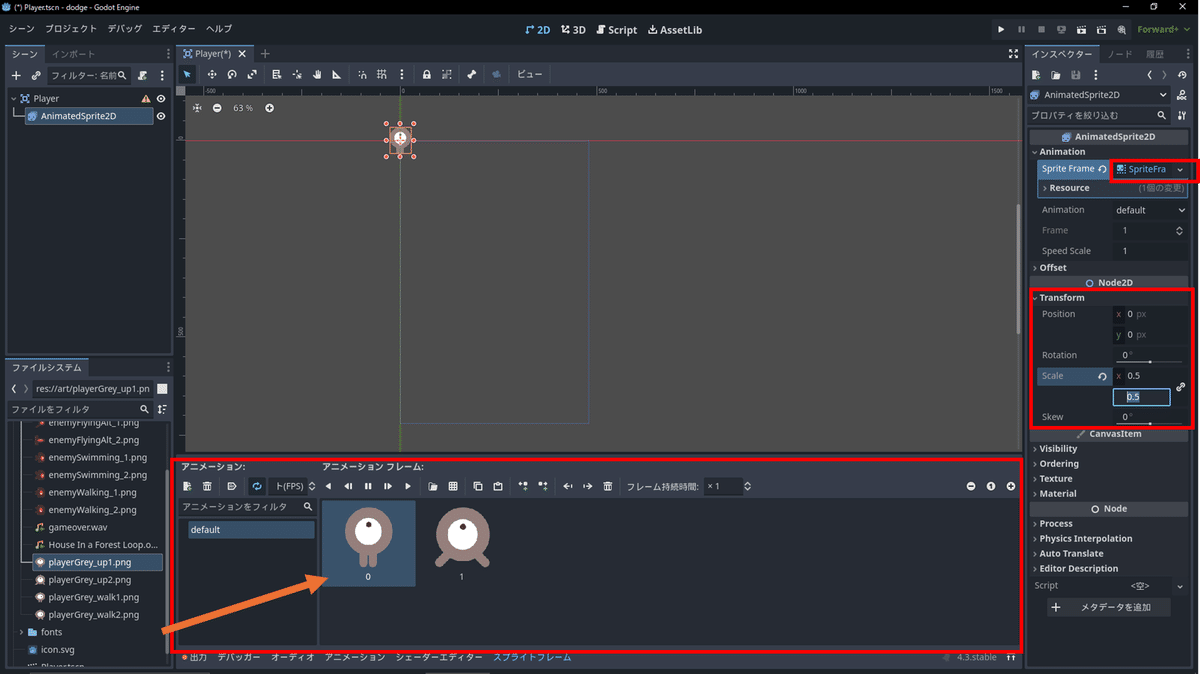The height and width of the screenshot is (674, 1200).
Task: Toggle grid snap in canvas toolbar
Action: point(382,74)
